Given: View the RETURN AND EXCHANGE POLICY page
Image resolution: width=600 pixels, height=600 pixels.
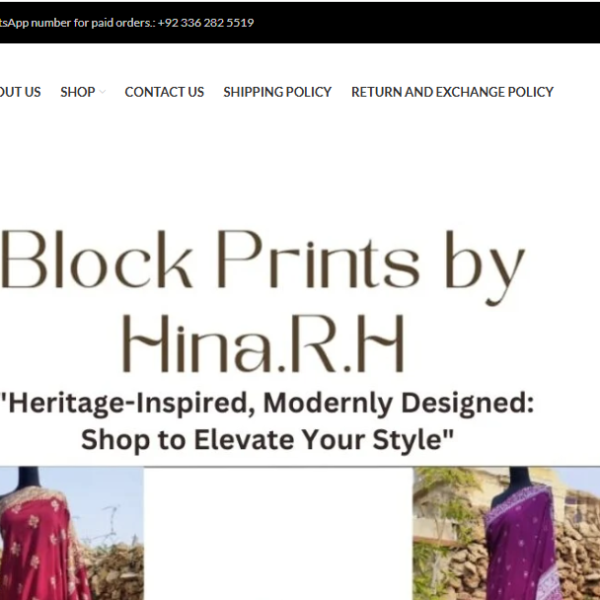Looking at the screenshot, I should (x=452, y=92).
